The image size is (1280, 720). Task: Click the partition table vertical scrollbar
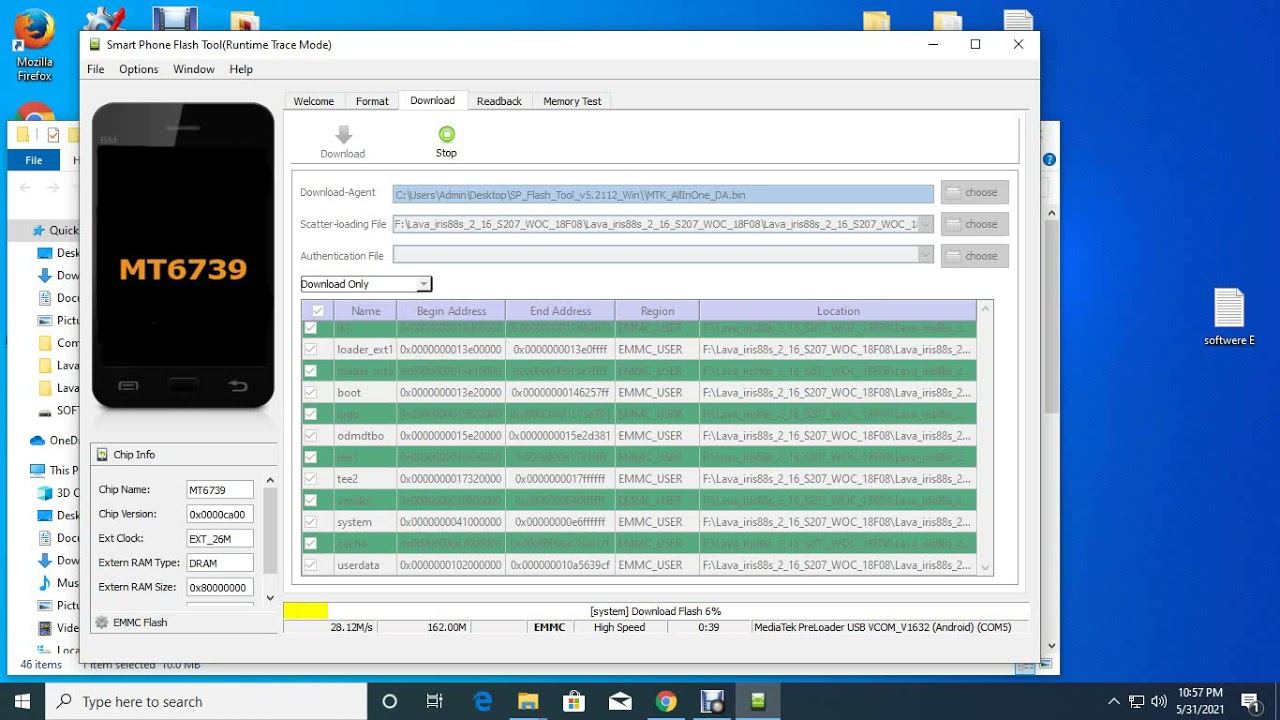pos(985,437)
